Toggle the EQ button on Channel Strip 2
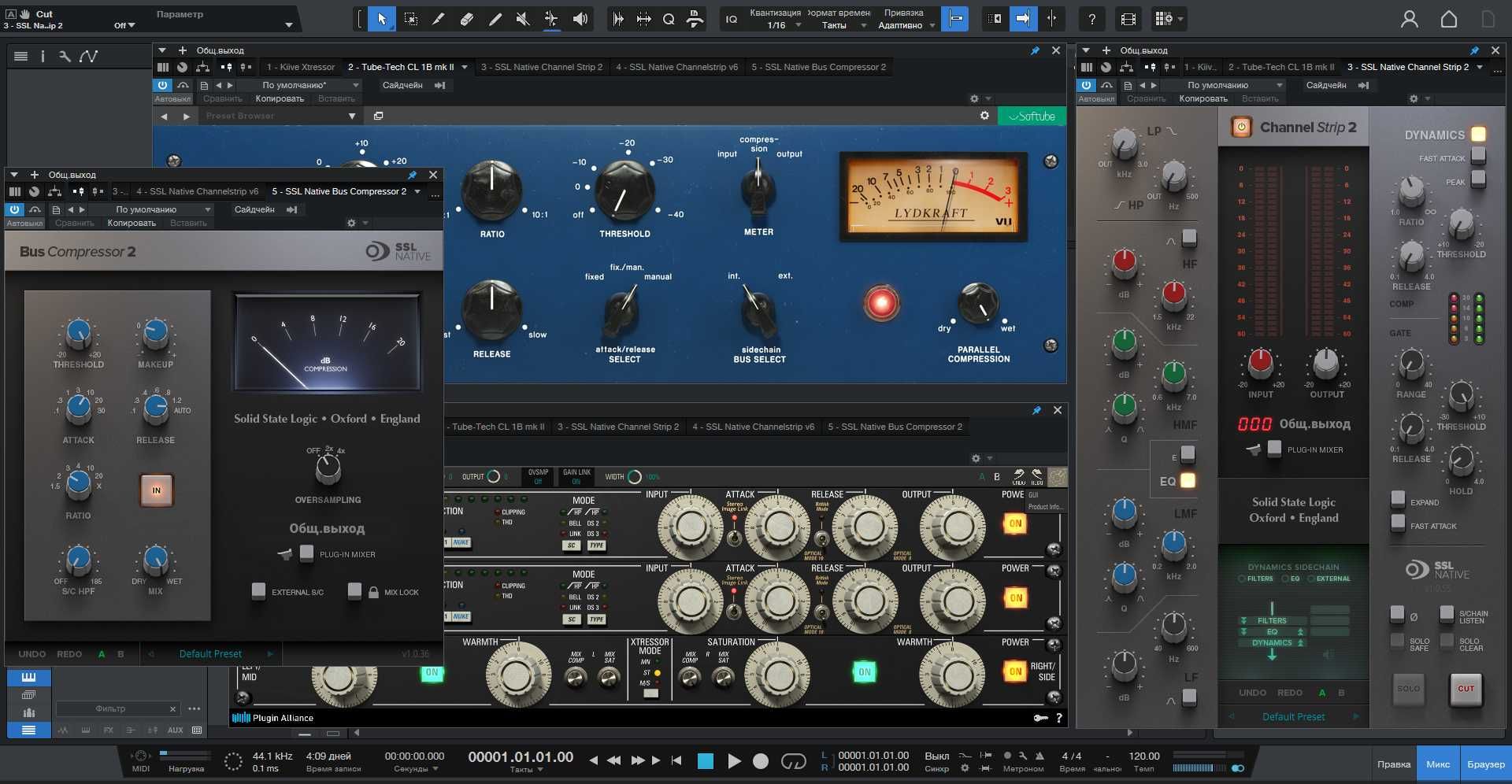Image resolution: width=1512 pixels, height=784 pixels. click(1188, 480)
